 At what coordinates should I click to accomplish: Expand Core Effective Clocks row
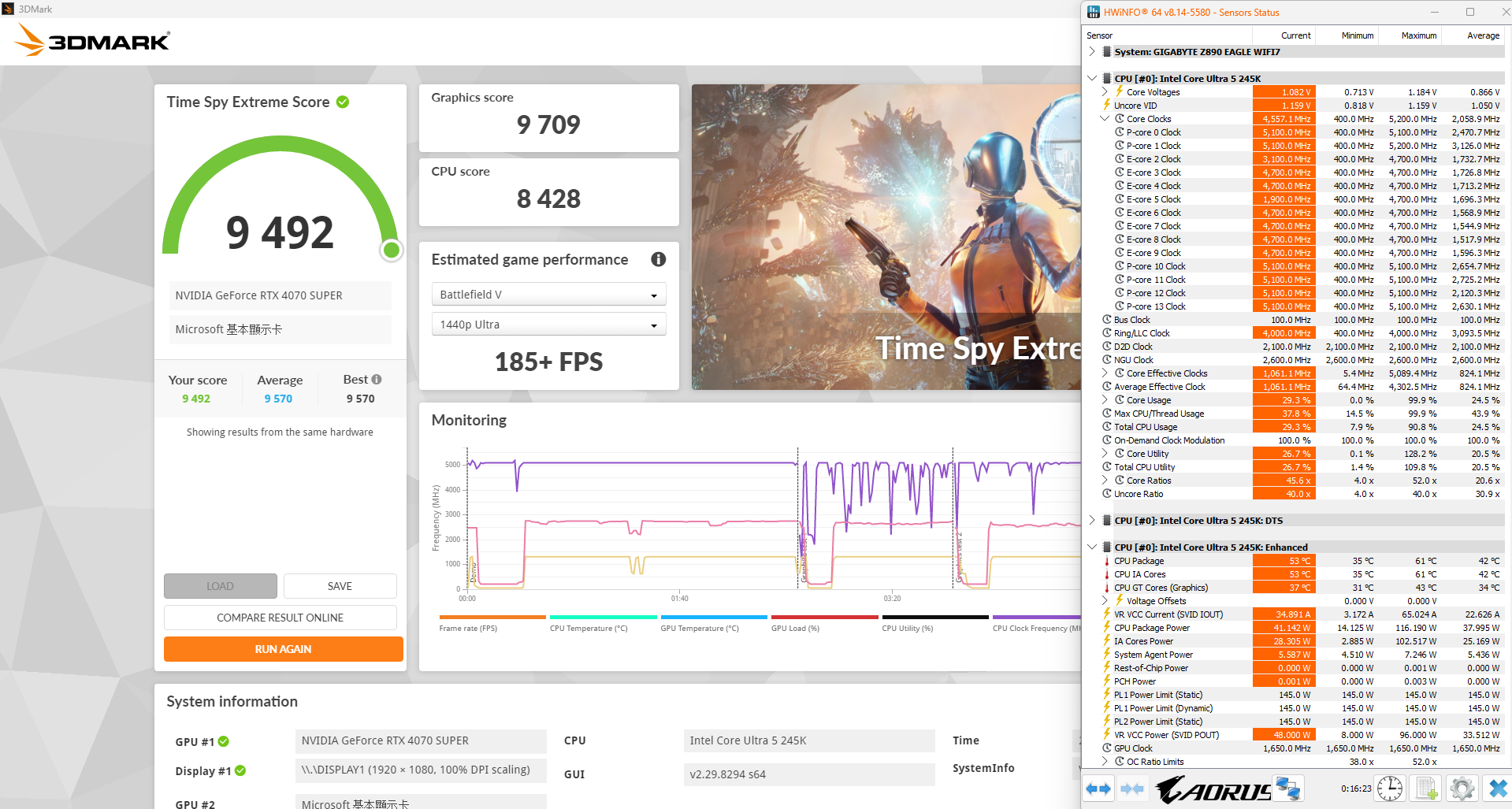[1105, 373]
